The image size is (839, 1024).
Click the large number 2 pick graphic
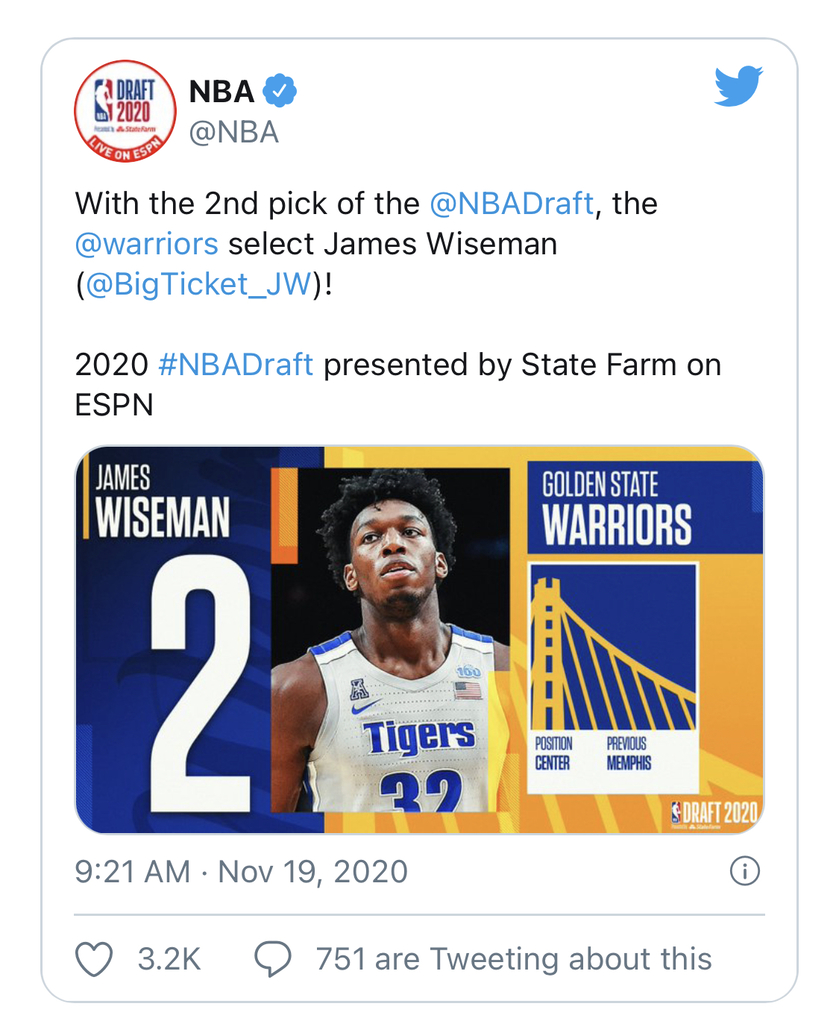(200, 683)
